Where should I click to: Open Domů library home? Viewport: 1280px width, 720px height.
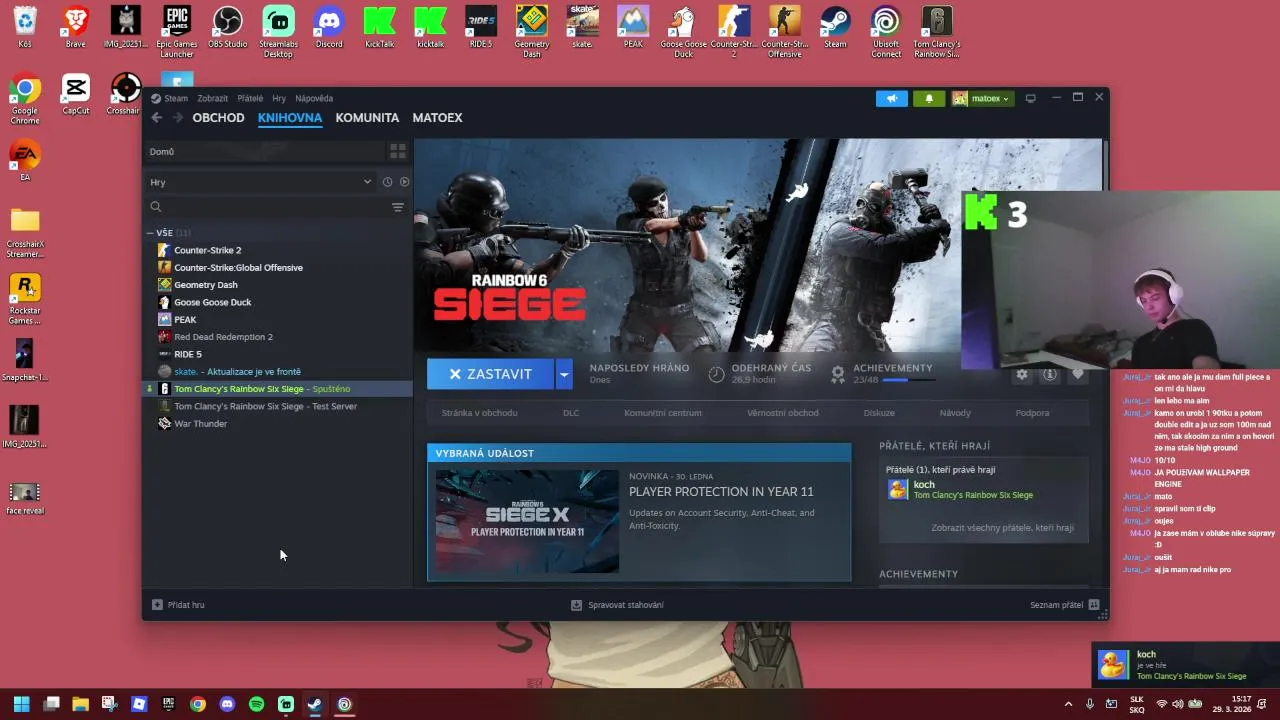click(264, 151)
